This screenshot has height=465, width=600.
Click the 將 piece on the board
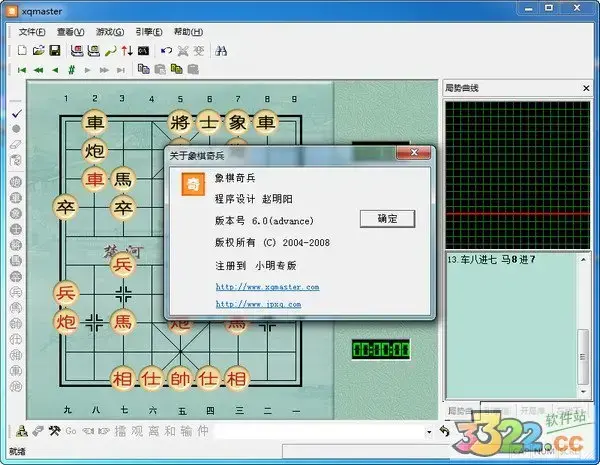(180, 122)
